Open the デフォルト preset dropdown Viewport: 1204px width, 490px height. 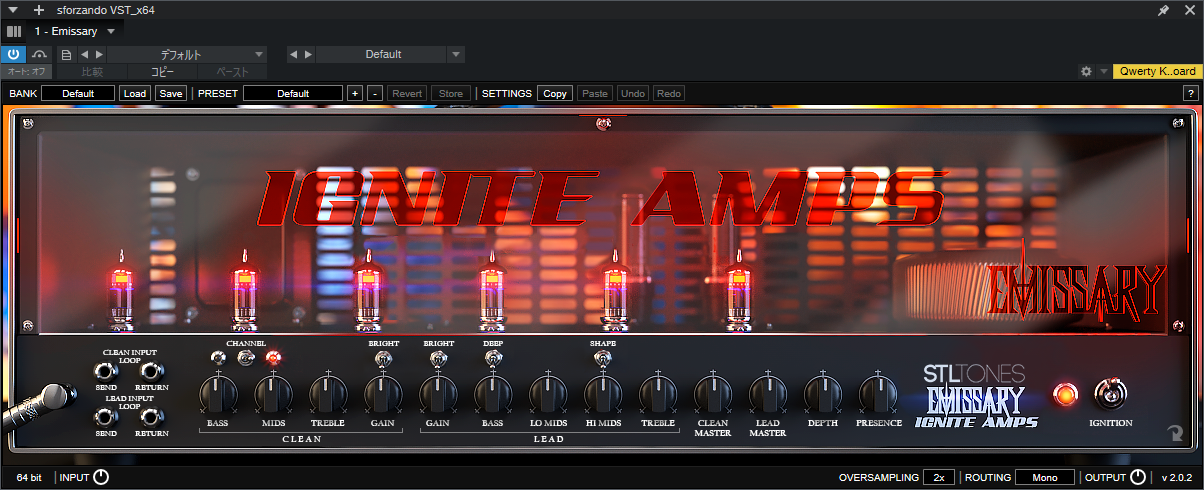187,54
